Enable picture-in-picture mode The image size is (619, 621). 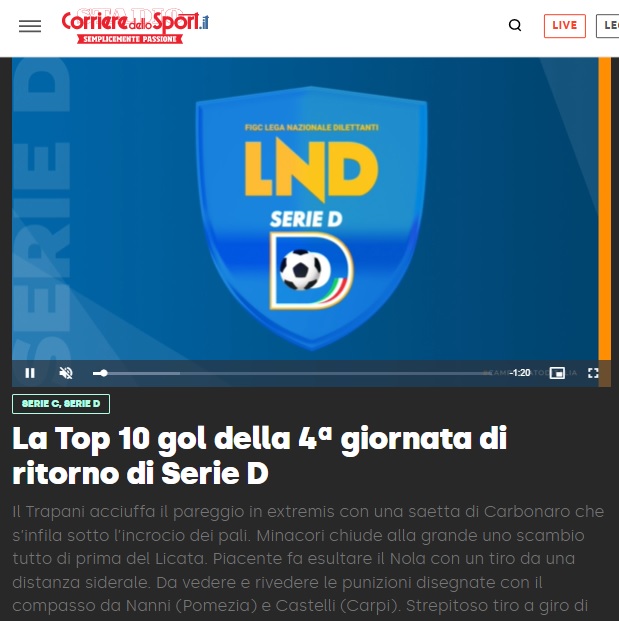click(x=557, y=373)
